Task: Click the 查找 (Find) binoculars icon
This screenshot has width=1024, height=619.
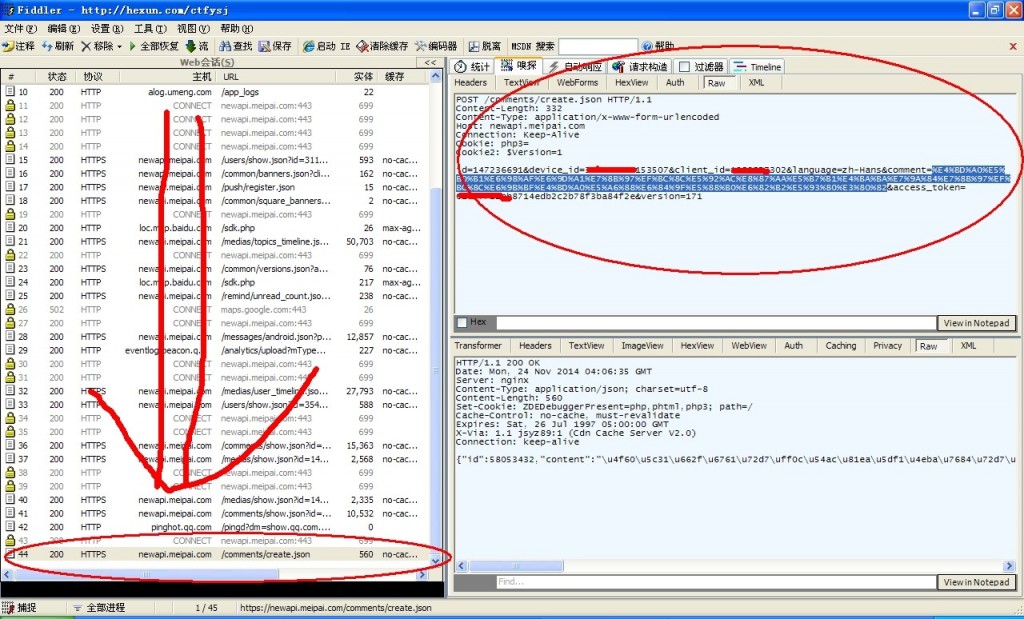Action: pos(224,46)
